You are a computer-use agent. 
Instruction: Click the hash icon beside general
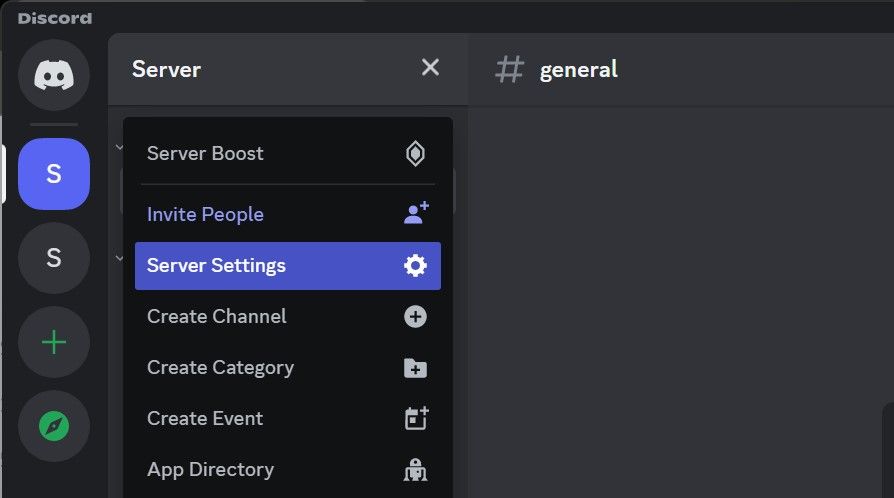click(x=510, y=69)
